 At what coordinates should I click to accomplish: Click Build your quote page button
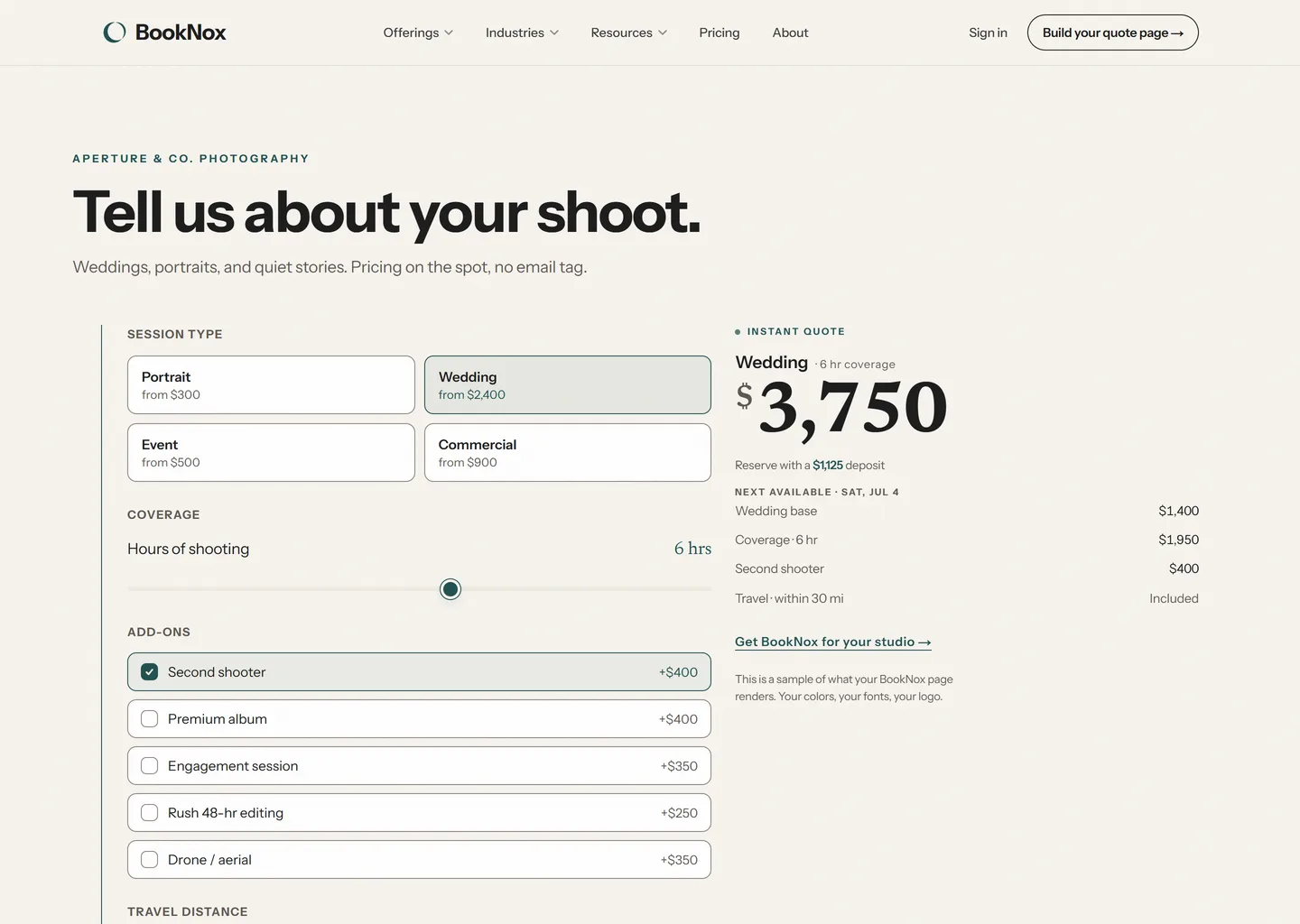(1112, 32)
